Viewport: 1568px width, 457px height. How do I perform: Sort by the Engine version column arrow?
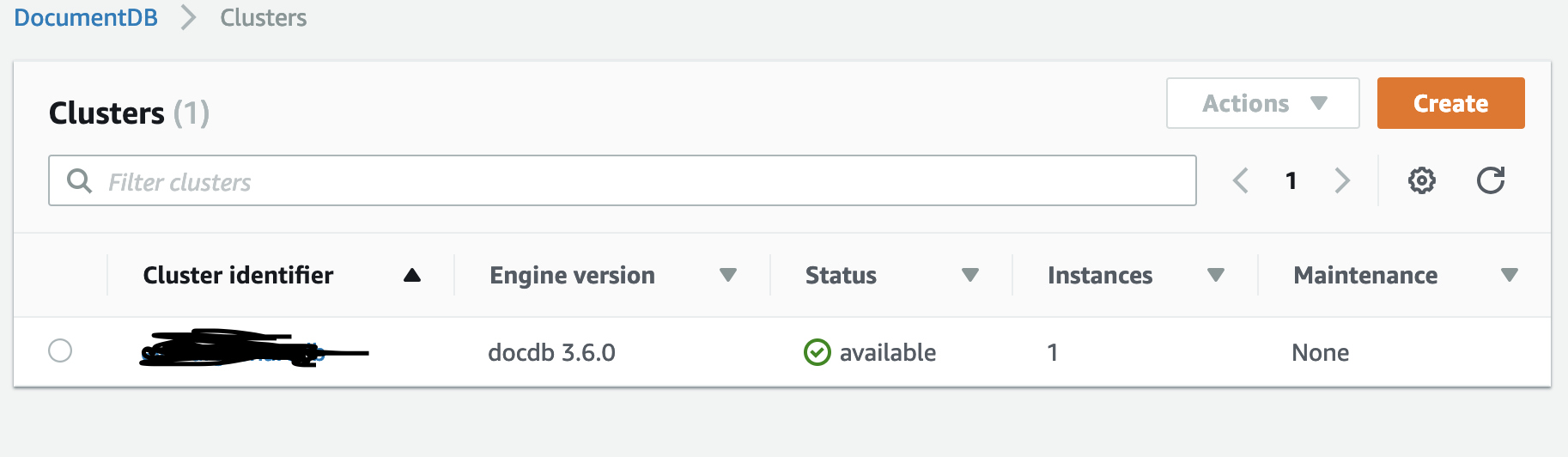tap(728, 275)
